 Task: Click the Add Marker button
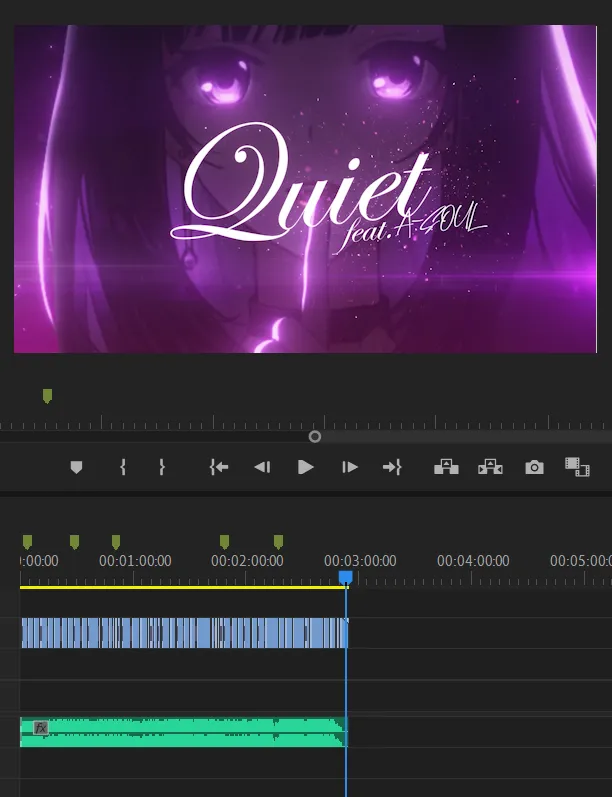pos(76,467)
